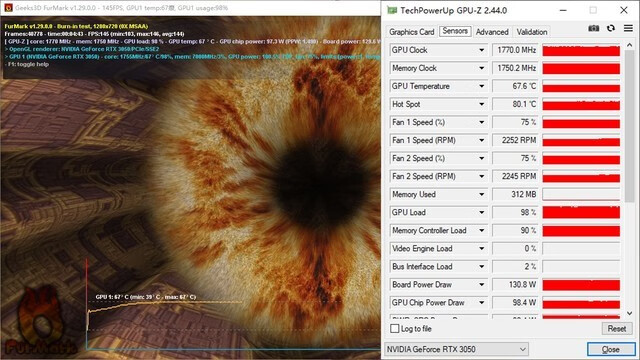Screen dimensions: 640x360
Task: Click the FurMark icon in title bar
Action: pos(8,7)
